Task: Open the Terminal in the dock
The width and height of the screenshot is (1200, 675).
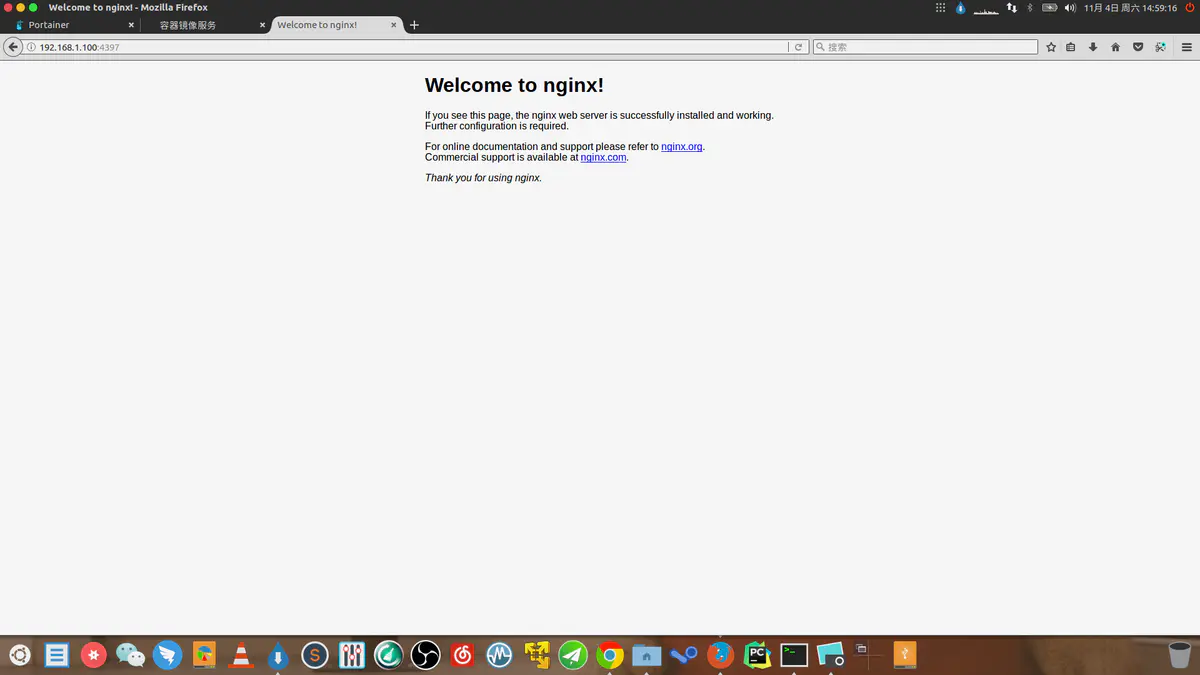Action: (794, 655)
